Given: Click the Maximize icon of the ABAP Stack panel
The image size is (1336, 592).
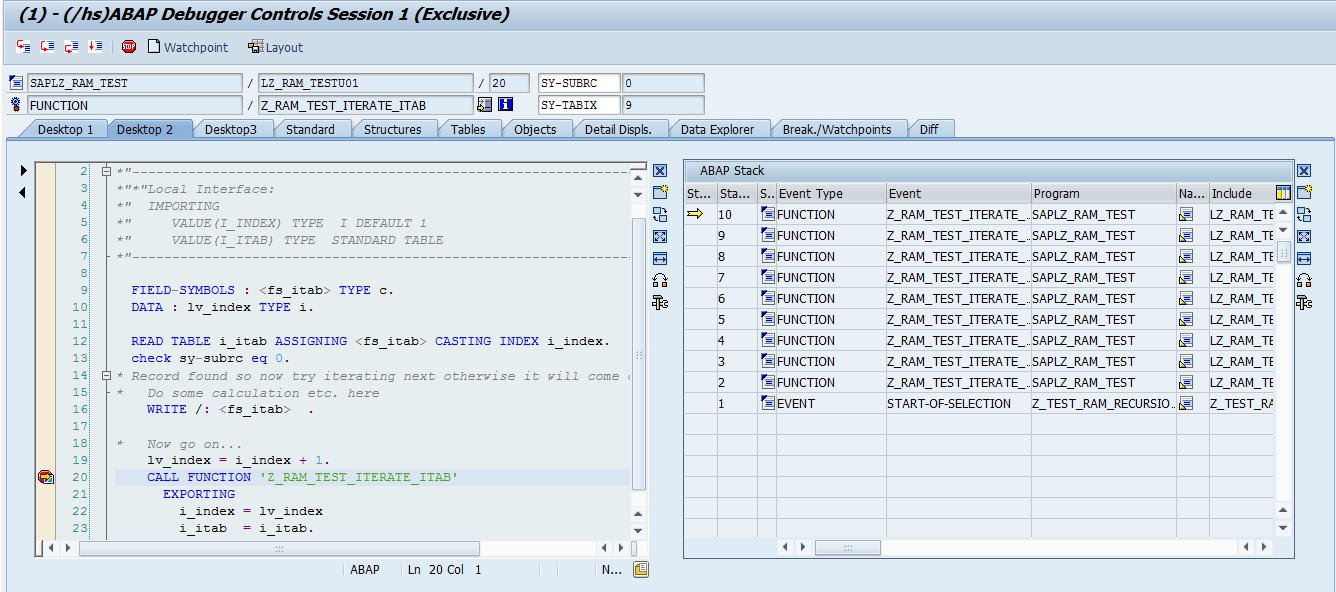Looking at the screenshot, I should [x=1303, y=236].
